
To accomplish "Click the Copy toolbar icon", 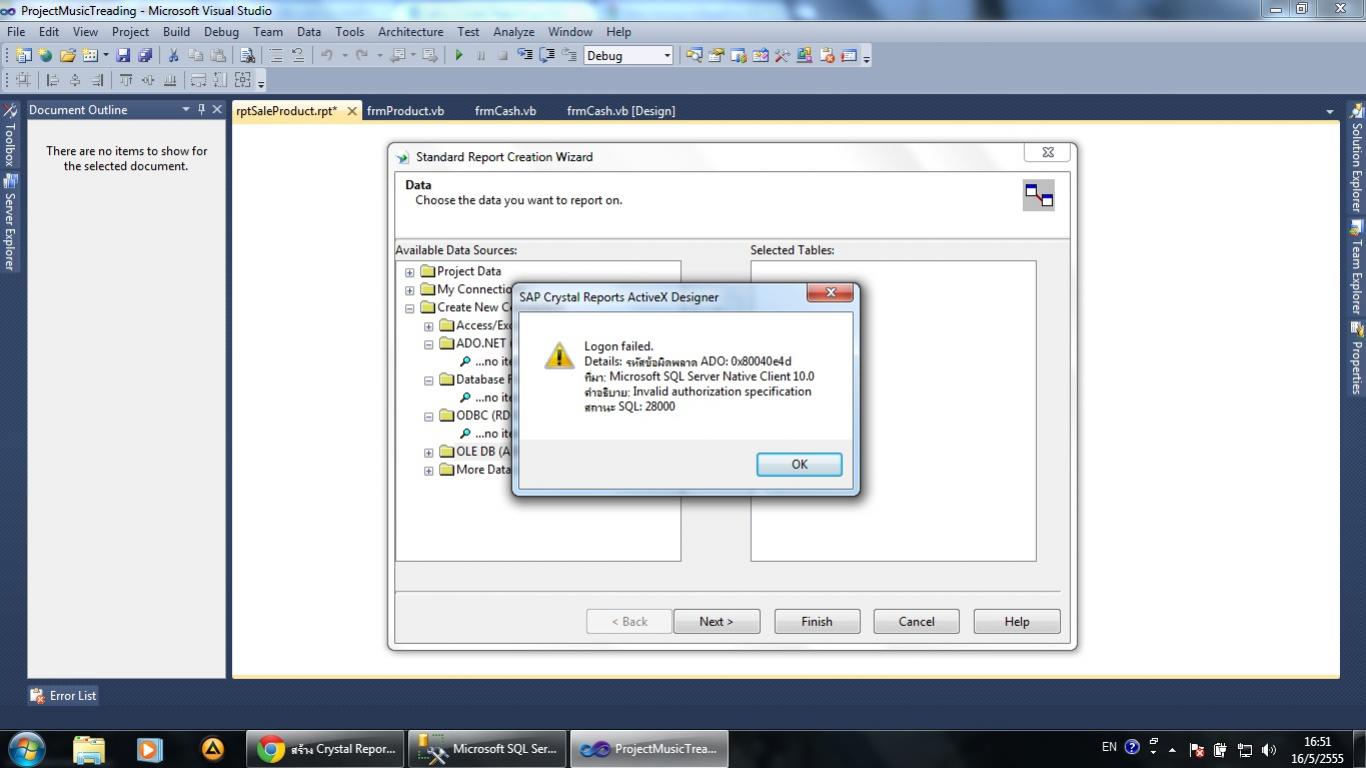I will point(195,56).
